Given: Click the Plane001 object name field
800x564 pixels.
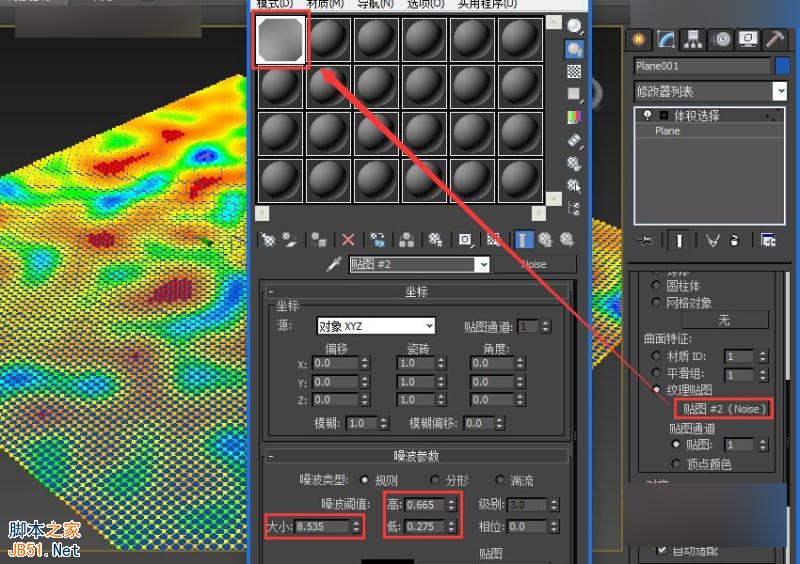Looking at the screenshot, I should [x=703, y=66].
